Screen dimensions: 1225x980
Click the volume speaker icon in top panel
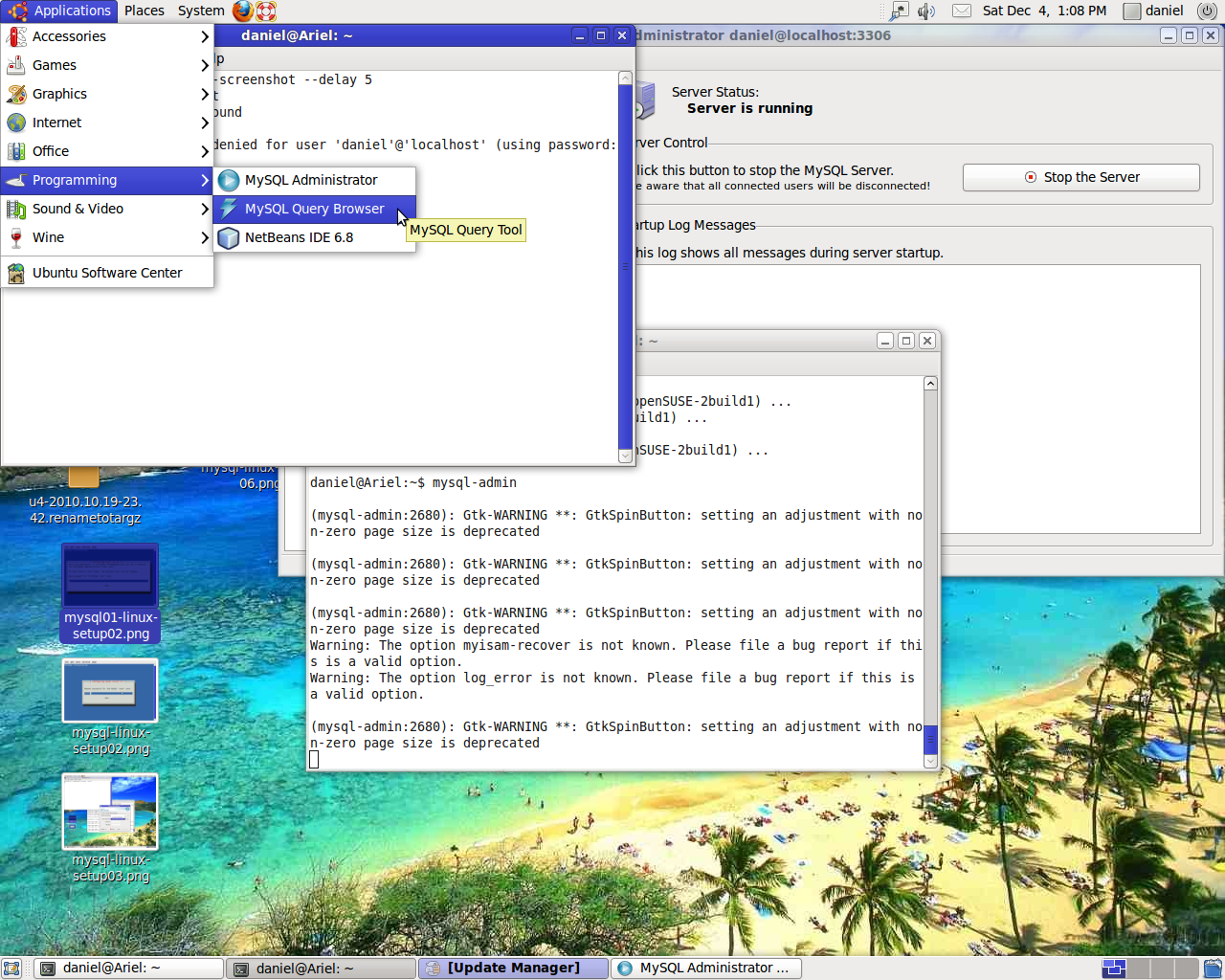point(924,11)
